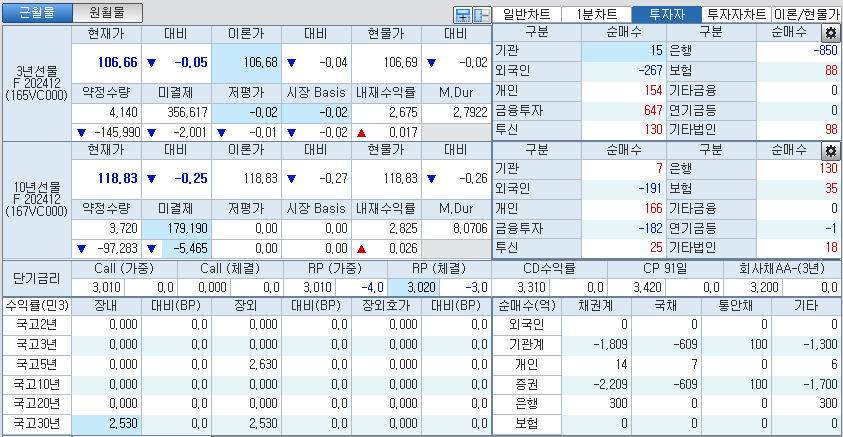Click the 순매수(억) header
The height and width of the screenshot is (437, 843).
click(x=527, y=306)
